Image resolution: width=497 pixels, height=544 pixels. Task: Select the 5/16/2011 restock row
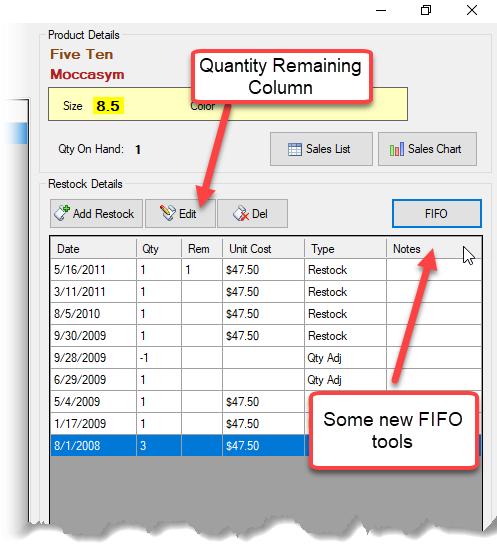266,270
